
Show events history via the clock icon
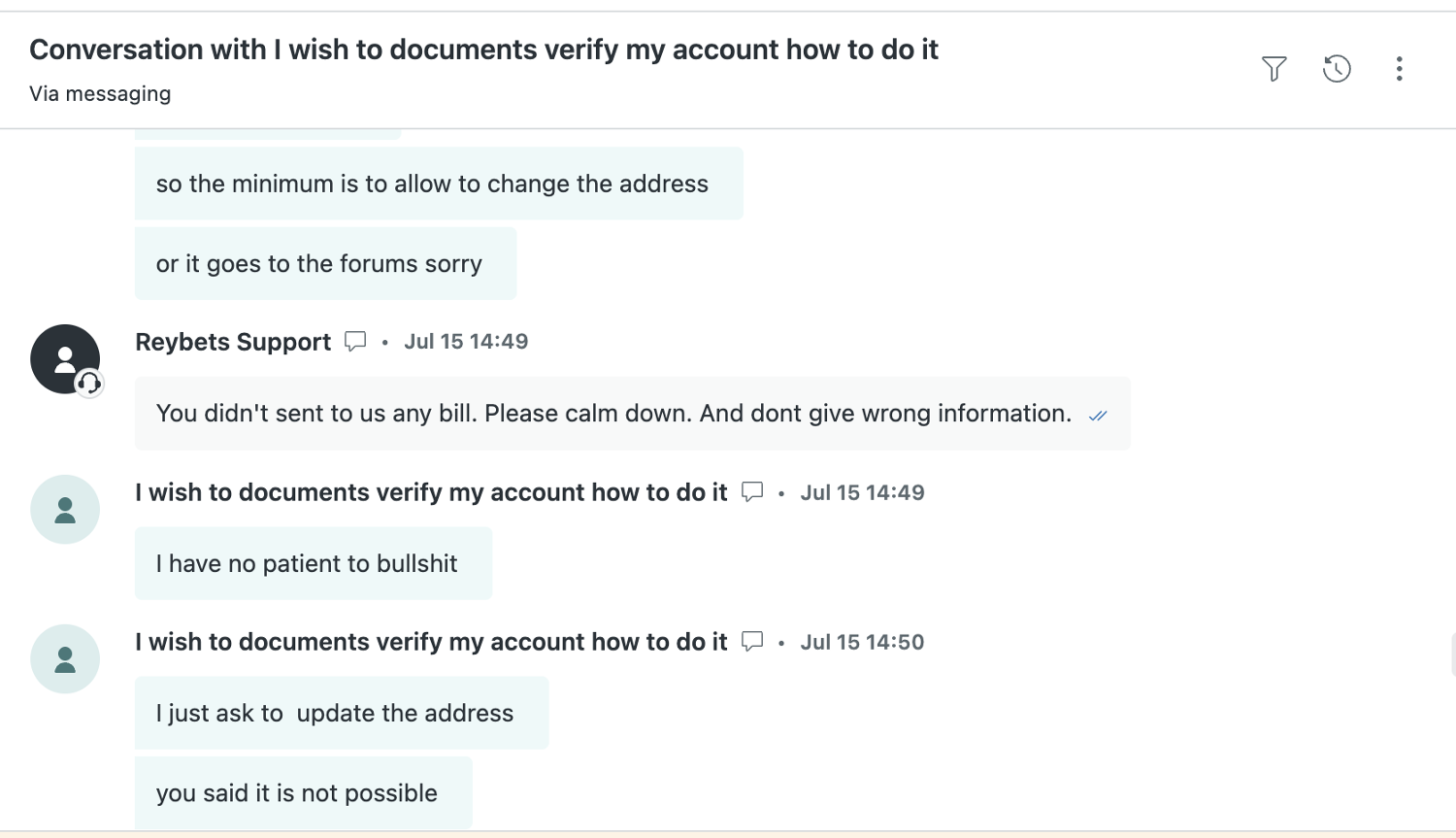(1337, 69)
